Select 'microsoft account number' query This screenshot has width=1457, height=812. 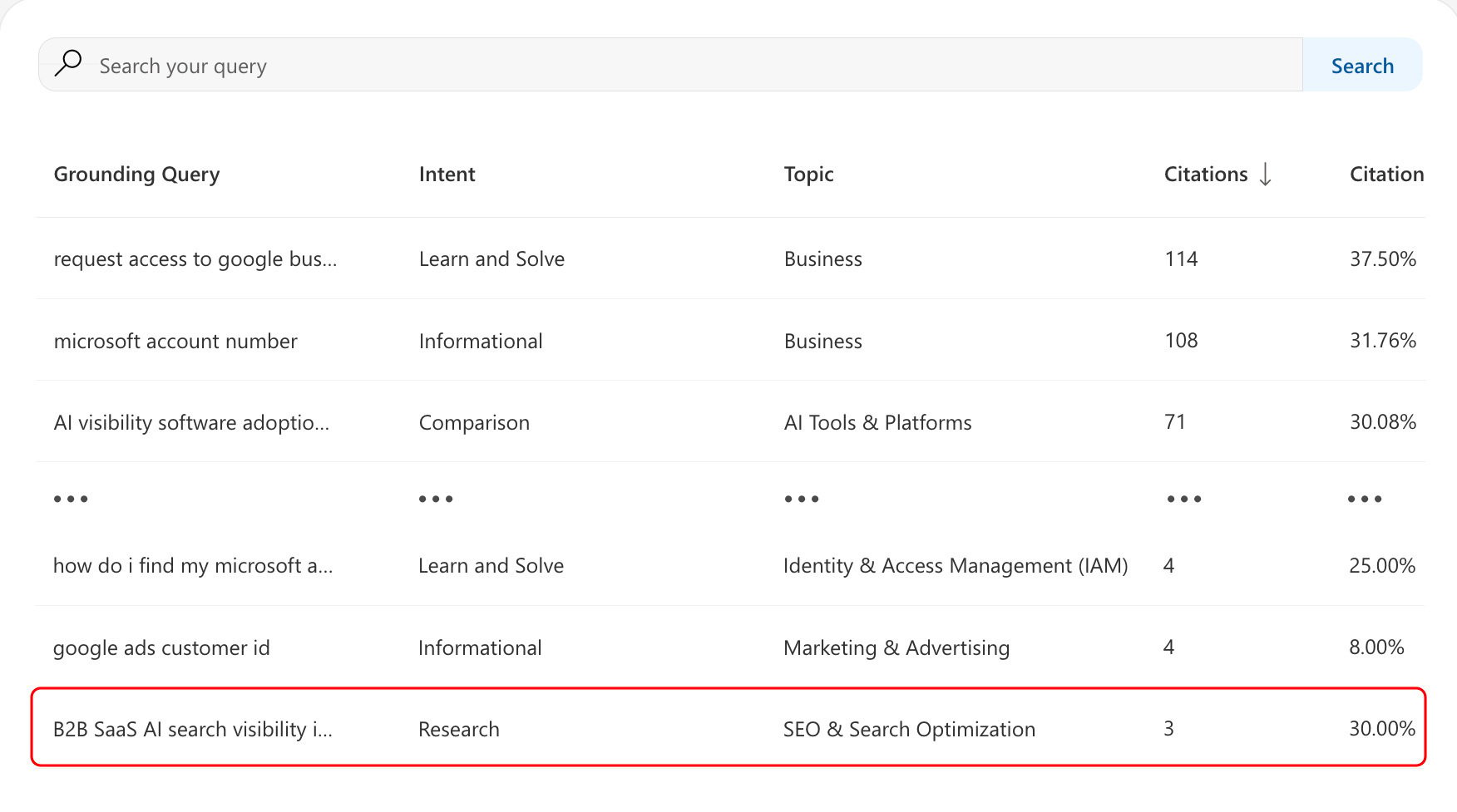click(175, 341)
